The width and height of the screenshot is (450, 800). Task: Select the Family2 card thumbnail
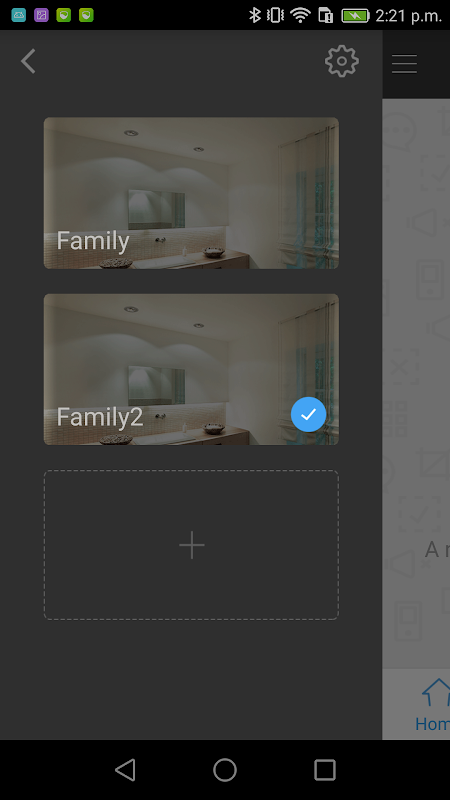pyautogui.click(x=191, y=369)
